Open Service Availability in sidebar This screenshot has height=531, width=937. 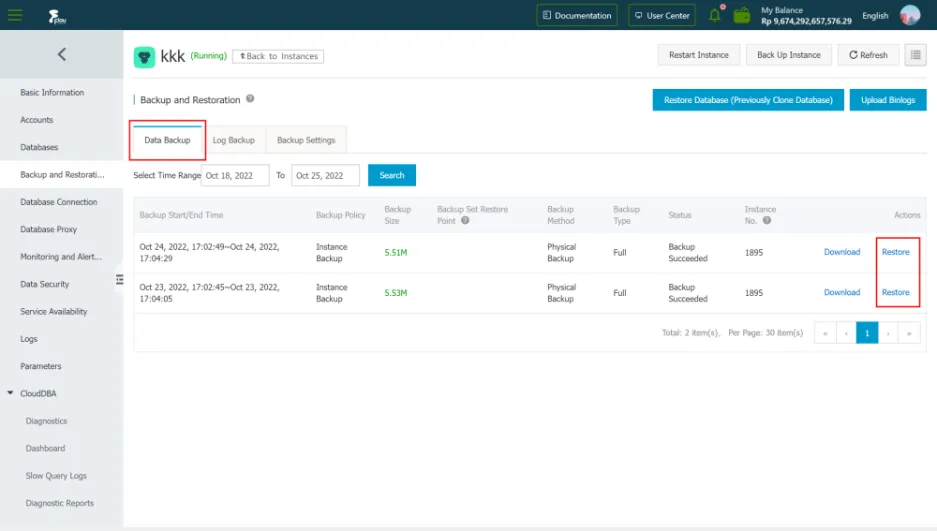pyautogui.click(x=53, y=312)
